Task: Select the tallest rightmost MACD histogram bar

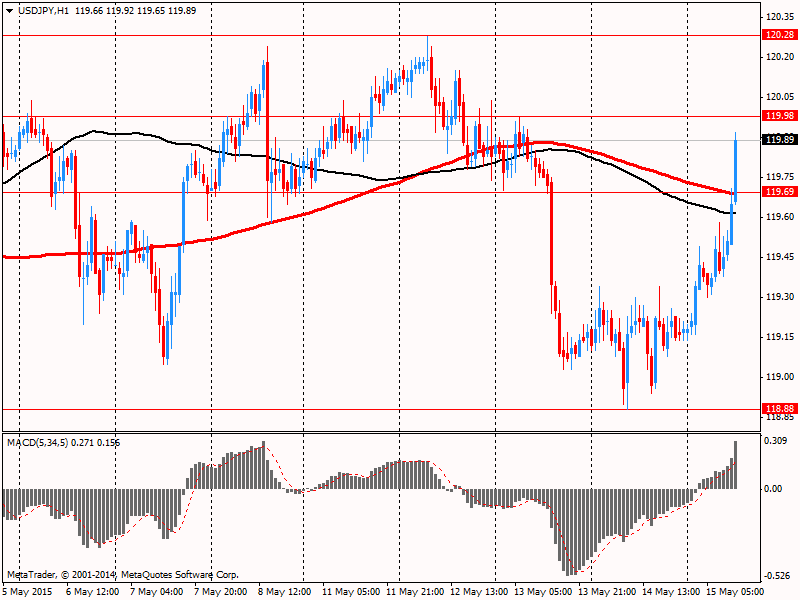Action: [736, 465]
